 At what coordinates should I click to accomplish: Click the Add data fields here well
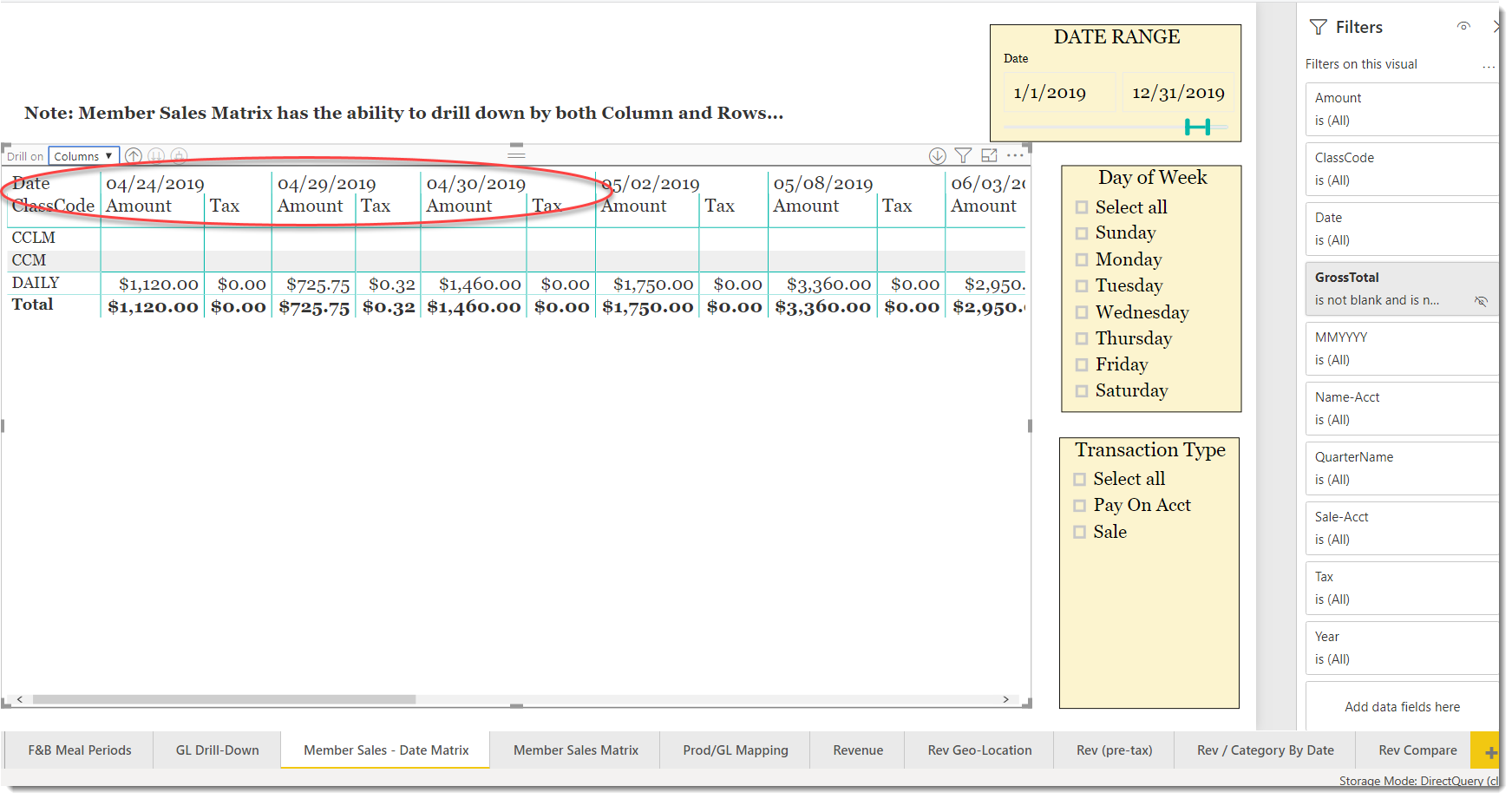point(1402,707)
